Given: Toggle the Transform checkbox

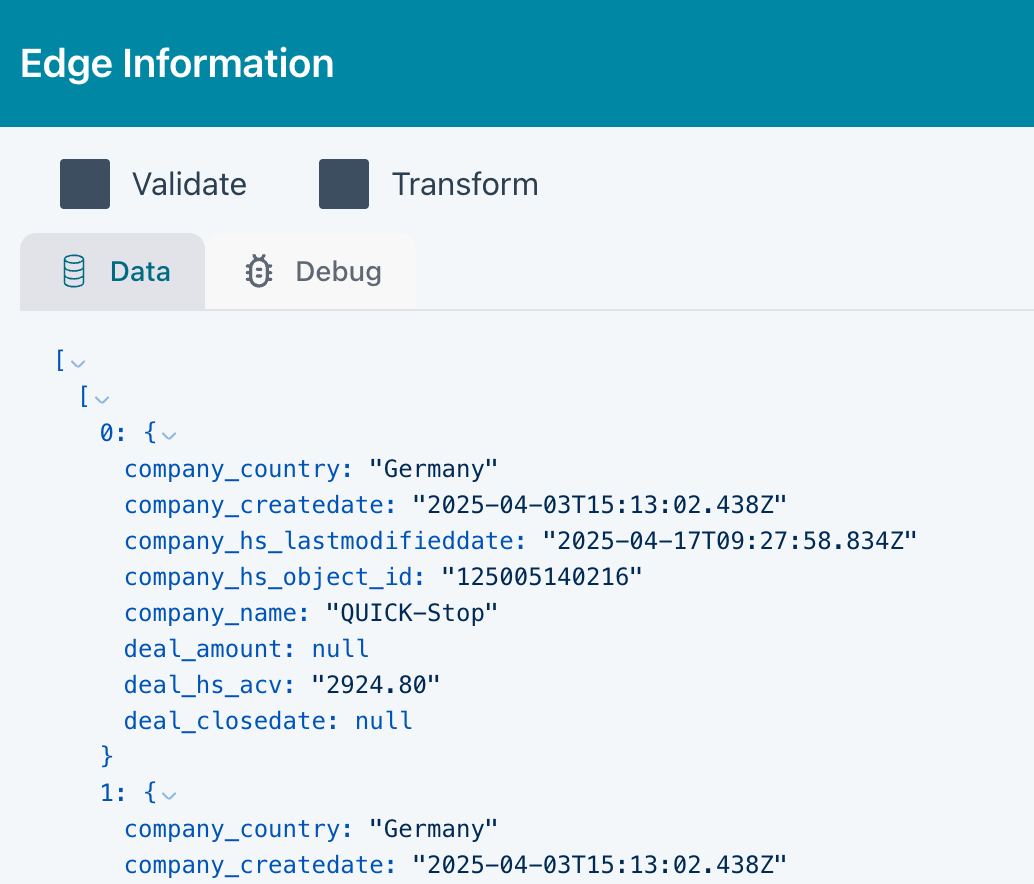Looking at the screenshot, I should (x=344, y=184).
